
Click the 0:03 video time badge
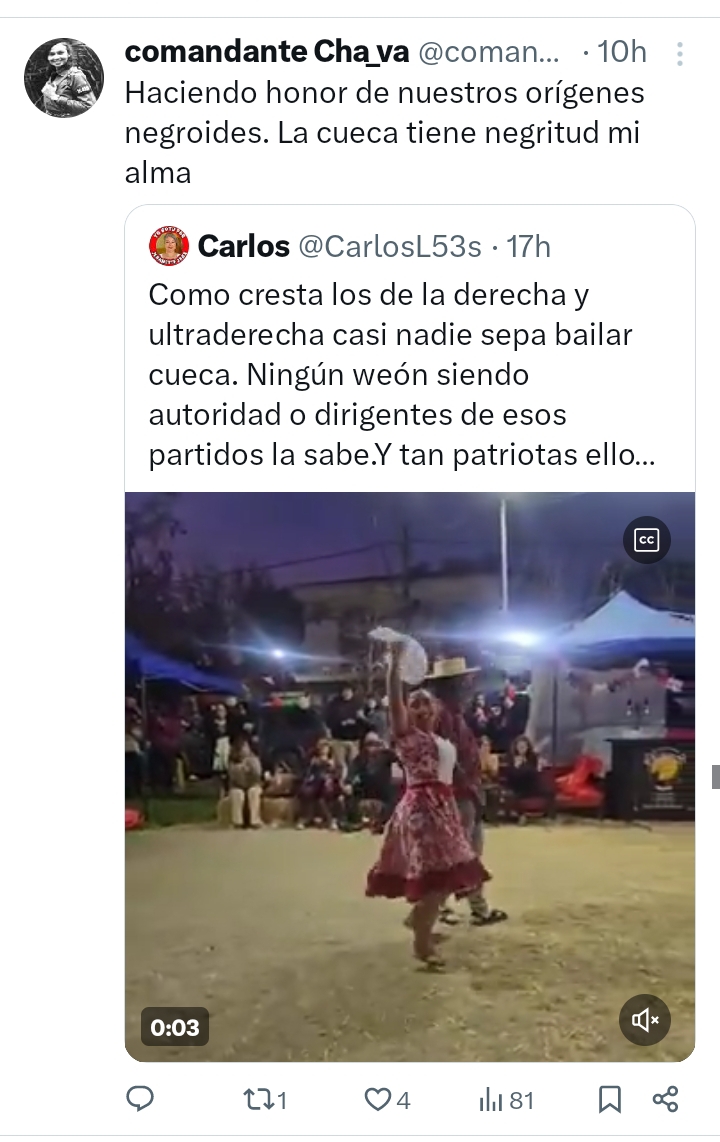pyautogui.click(x=175, y=1027)
